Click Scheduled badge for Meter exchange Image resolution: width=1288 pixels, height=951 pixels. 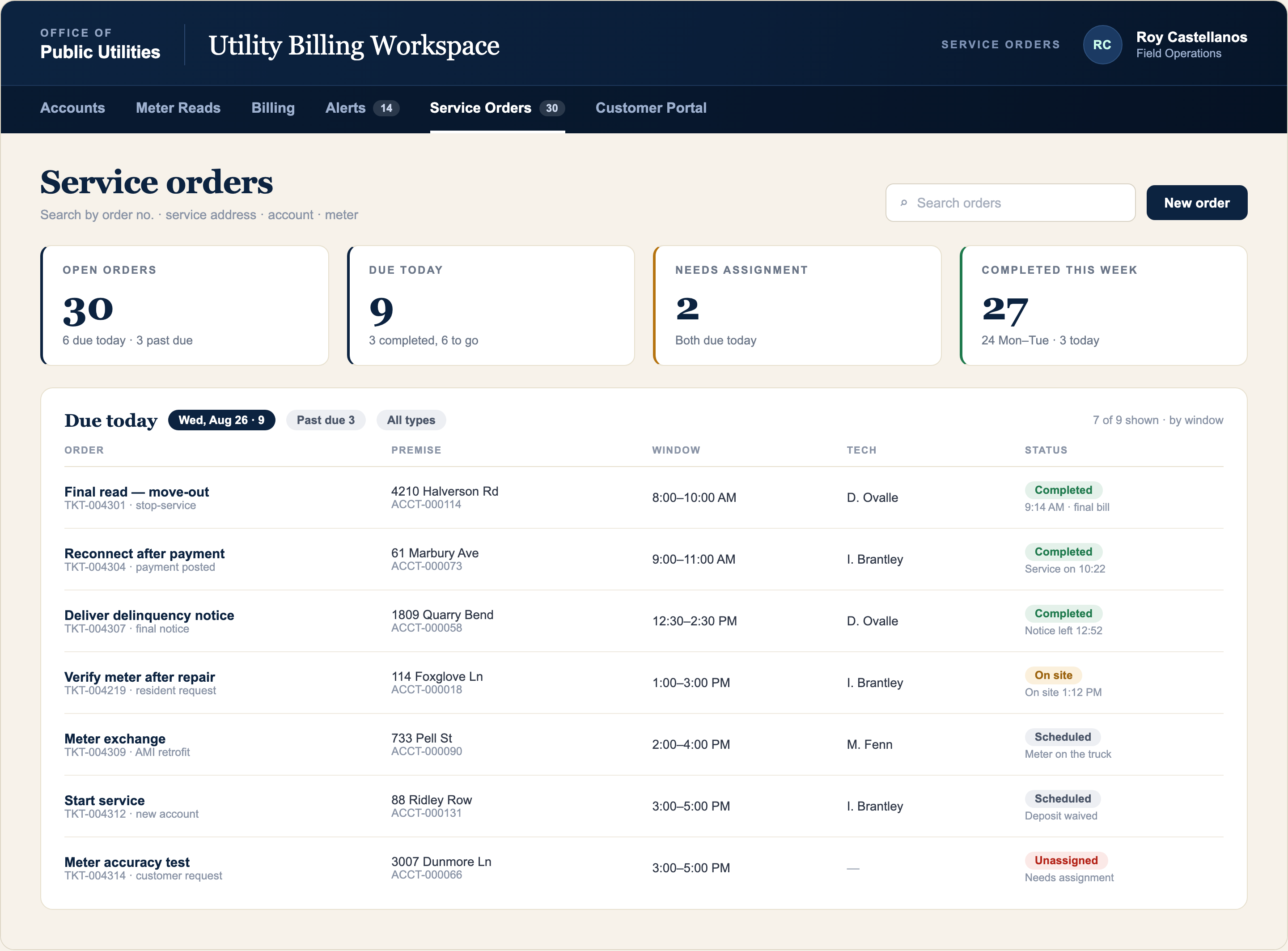pos(1063,737)
